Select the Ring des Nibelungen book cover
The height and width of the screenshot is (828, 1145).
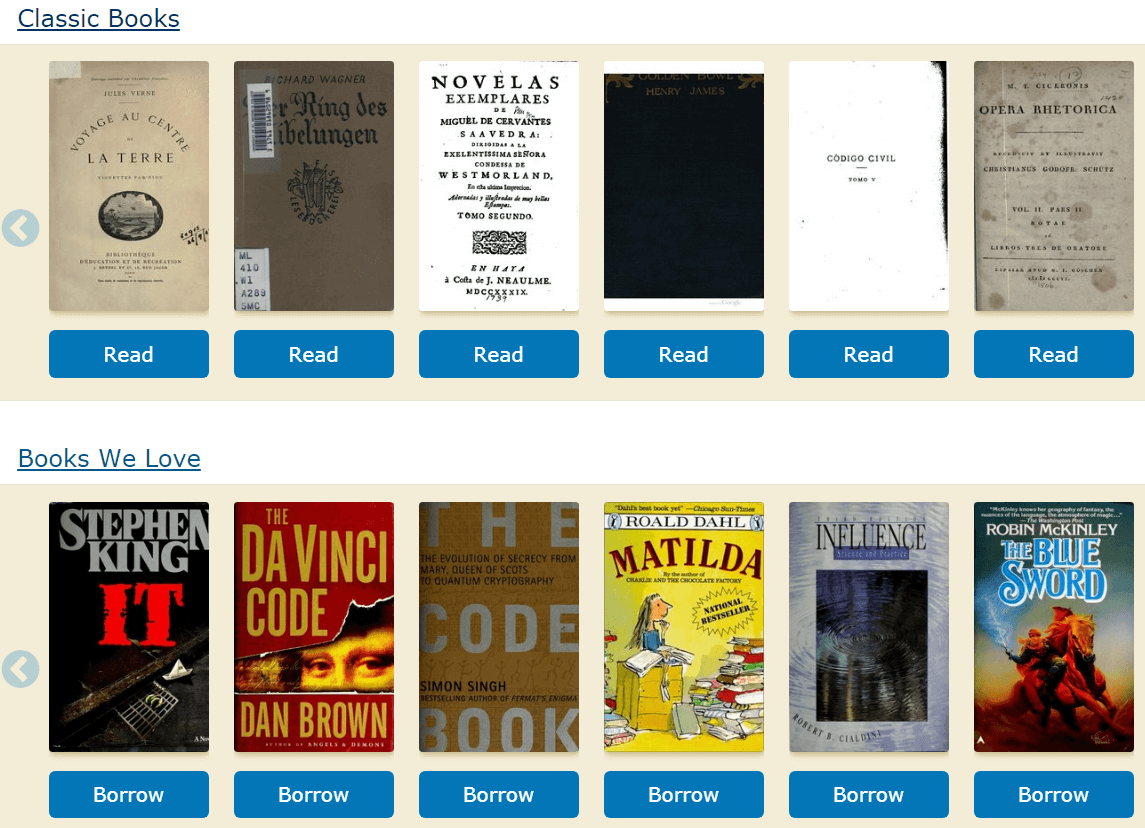314,186
